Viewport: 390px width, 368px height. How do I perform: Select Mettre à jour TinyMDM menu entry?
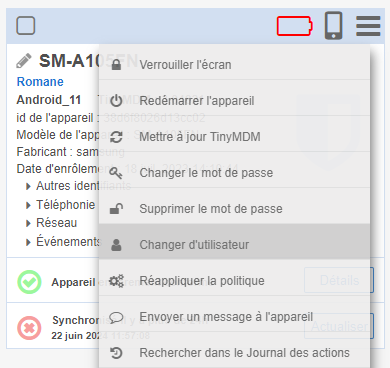pyautogui.click(x=234, y=137)
